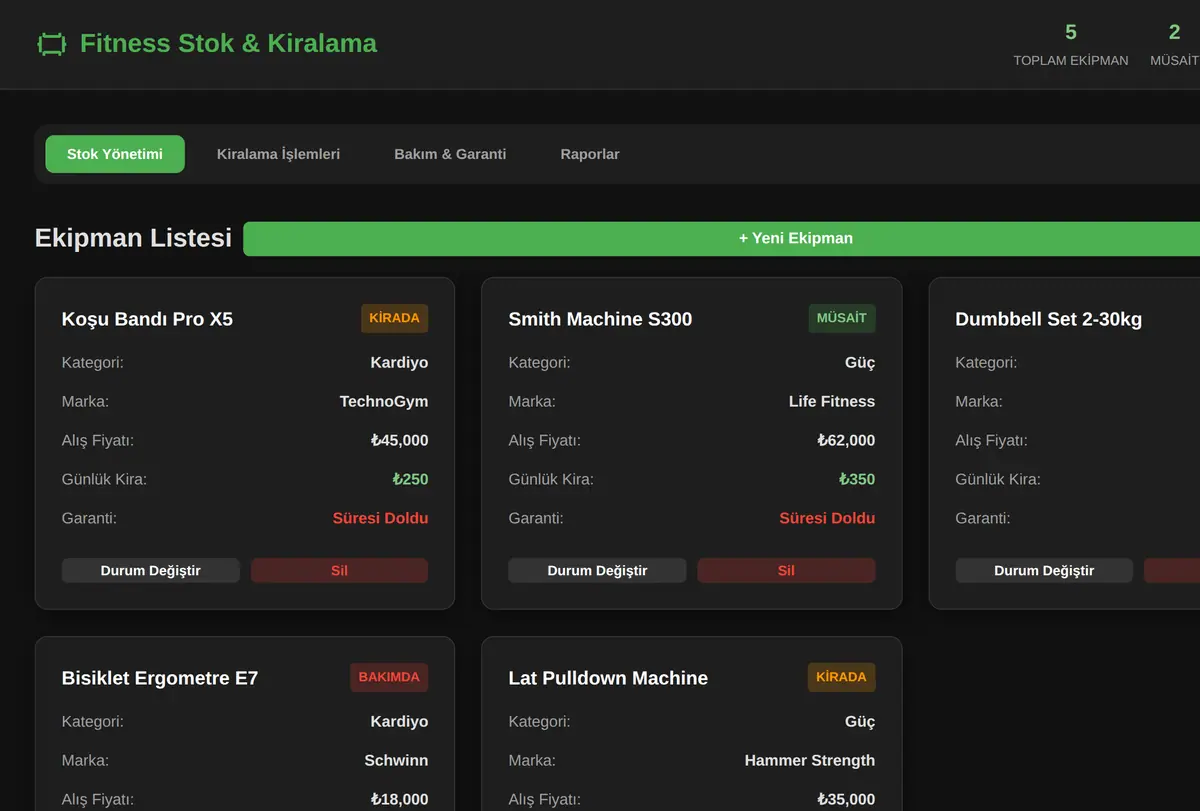1200x811 pixels.
Task: Click Güç category on Smith Machine S300
Action: [860, 362]
